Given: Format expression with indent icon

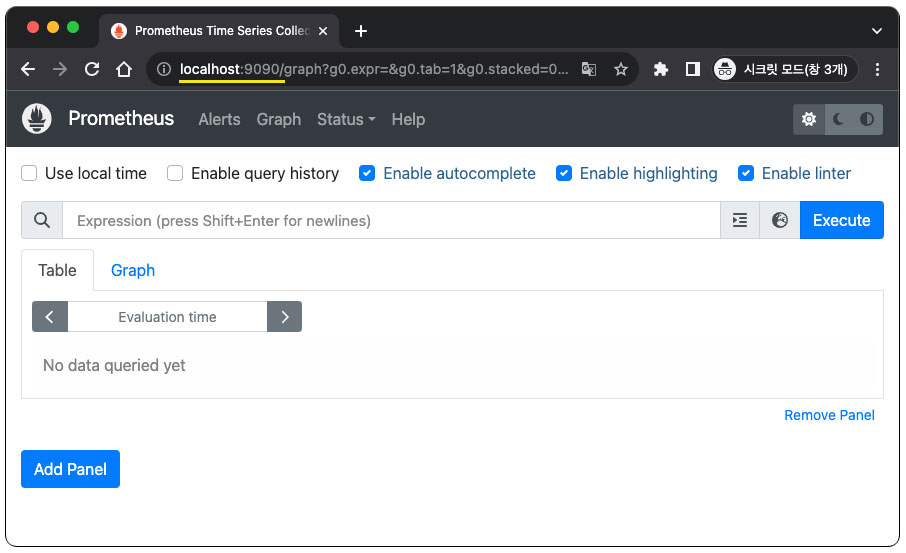Looking at the screenshot, I should [740, 220].
